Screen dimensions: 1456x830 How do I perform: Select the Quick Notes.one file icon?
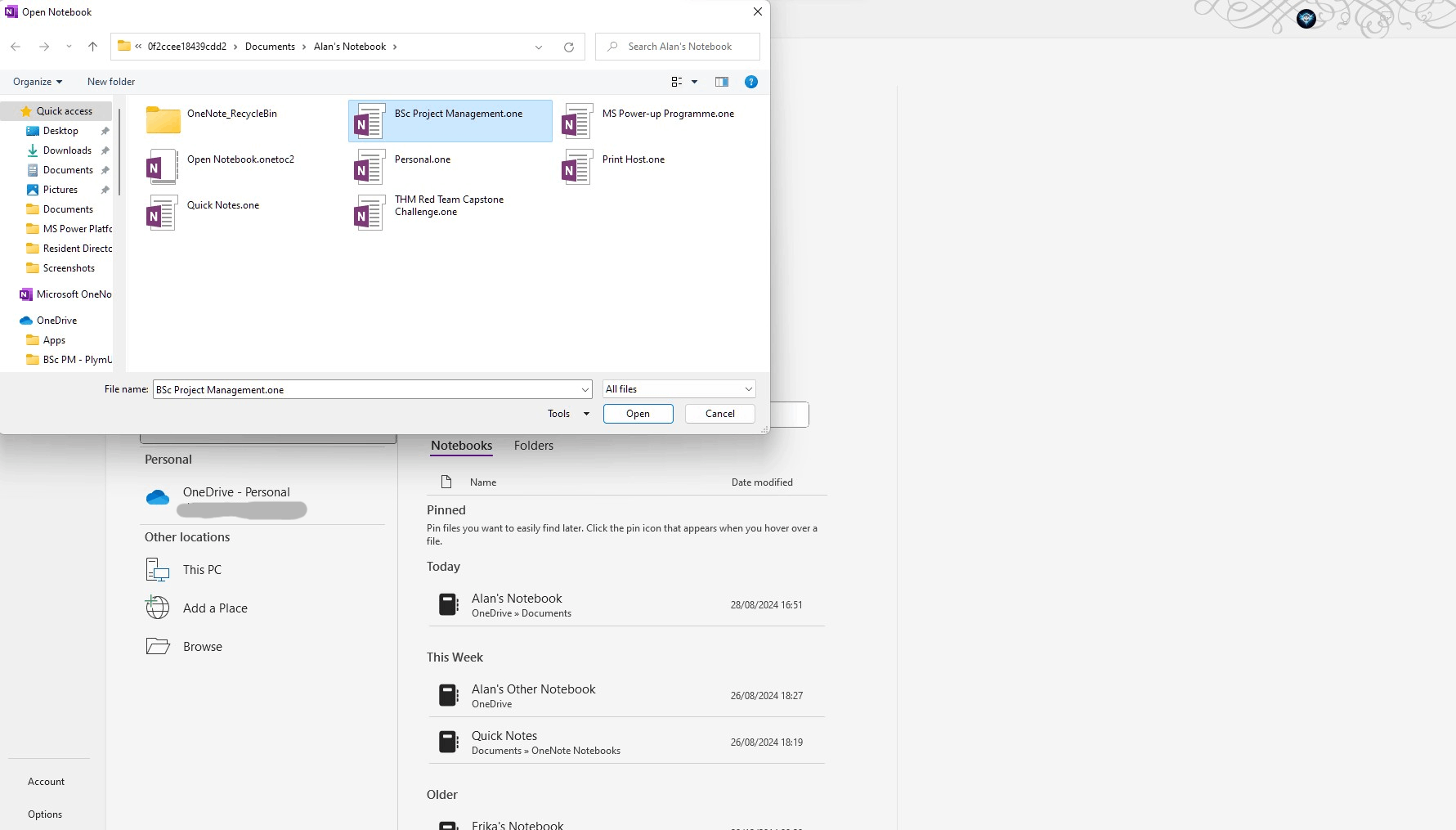(162, 213)
